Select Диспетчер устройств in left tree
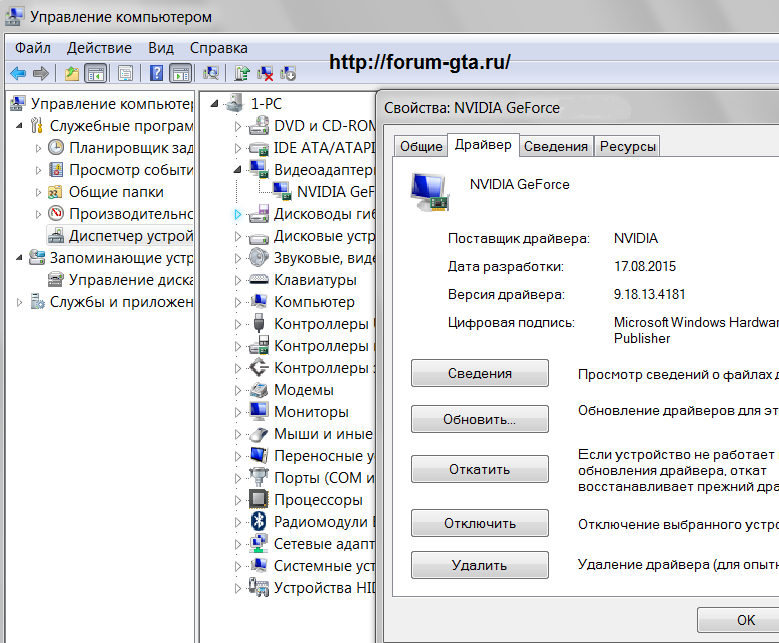779x643 pixels. point(130,236)
